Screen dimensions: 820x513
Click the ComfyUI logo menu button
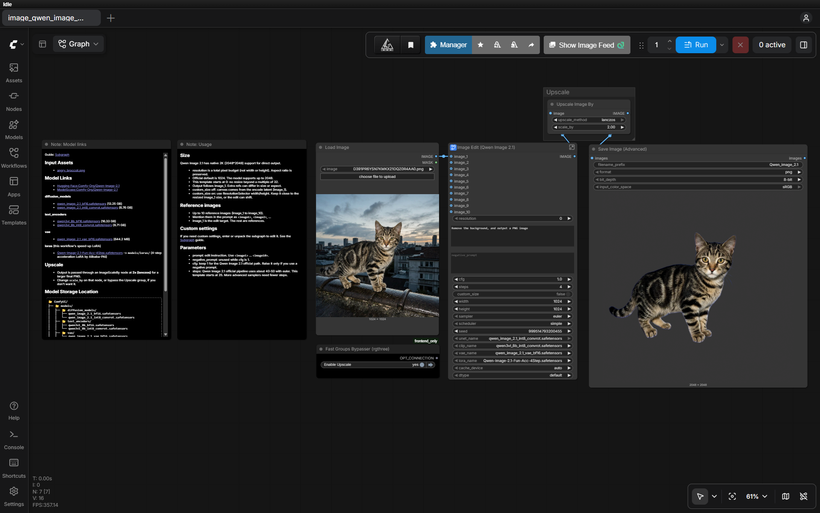[16, 44]
